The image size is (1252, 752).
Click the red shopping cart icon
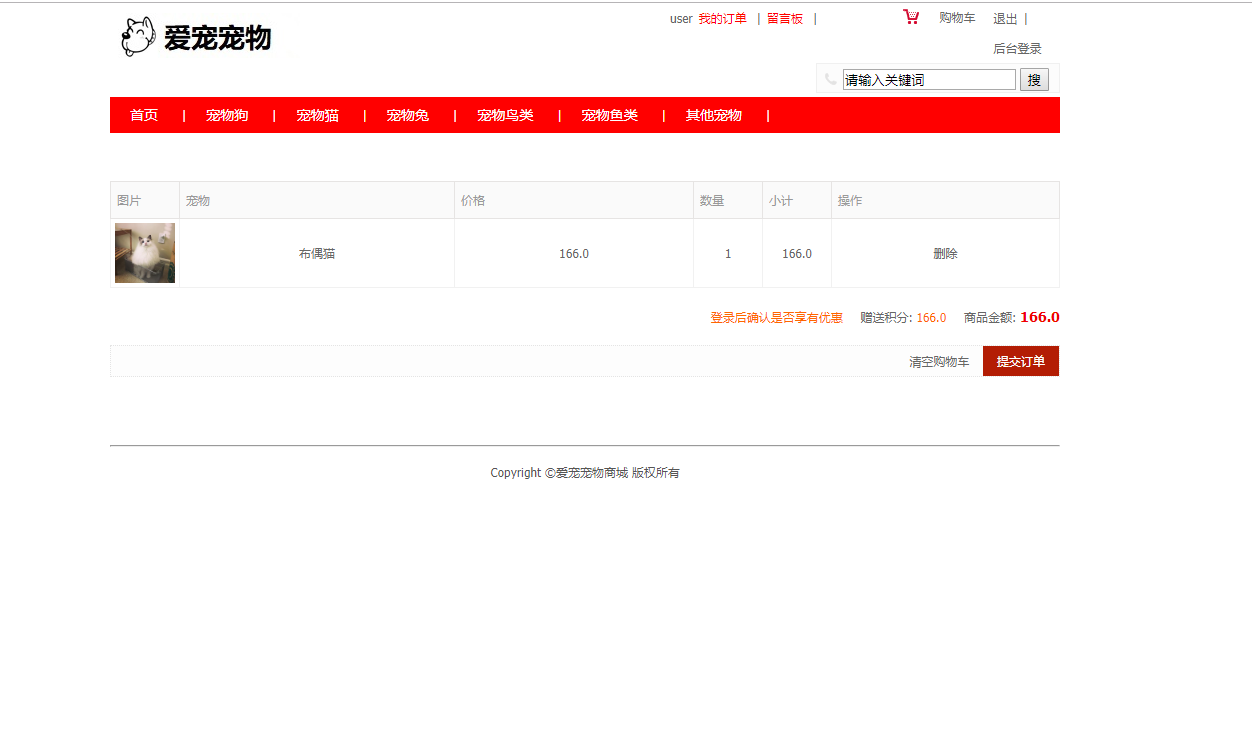tap(910, 16)
